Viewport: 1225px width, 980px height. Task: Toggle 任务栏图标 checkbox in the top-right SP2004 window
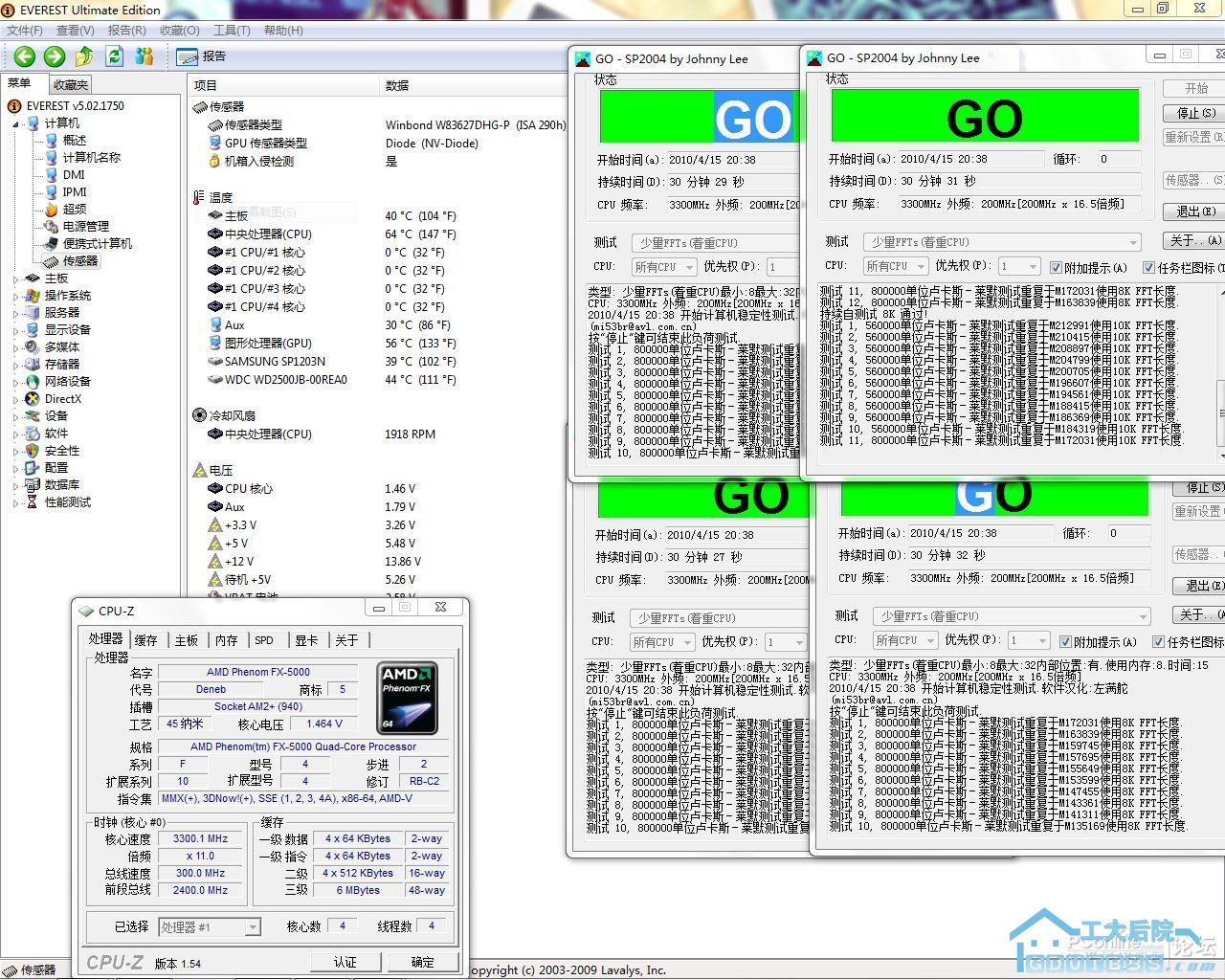pyautogui.click(x=1148, y=267)
